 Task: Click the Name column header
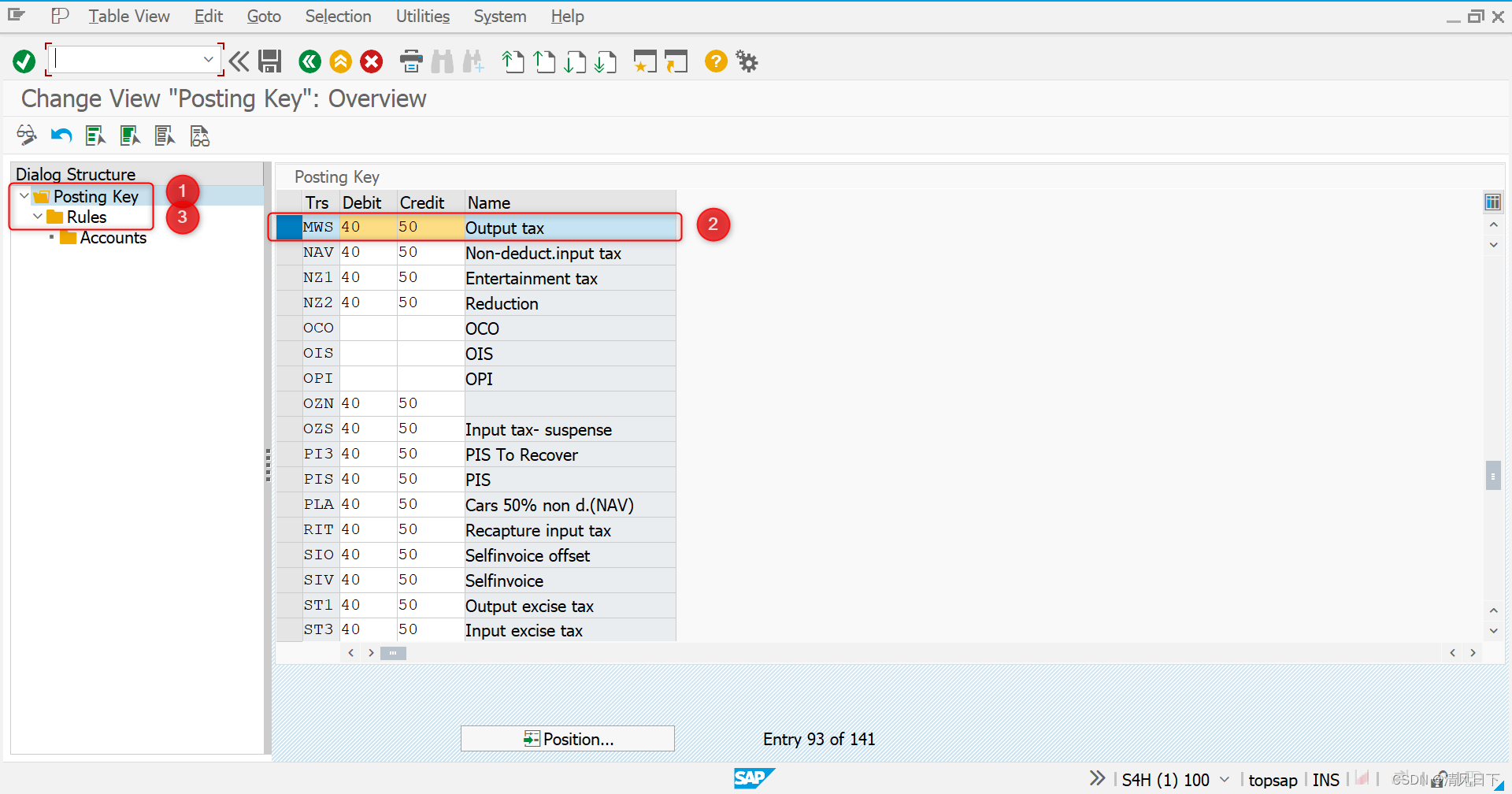(x=570, y=202)
